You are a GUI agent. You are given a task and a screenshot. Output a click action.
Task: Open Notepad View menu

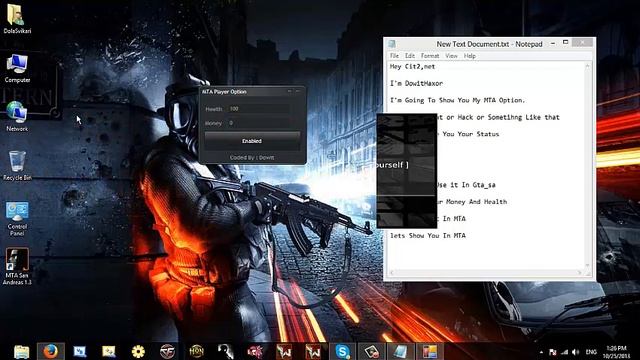[x=451, y=56]
